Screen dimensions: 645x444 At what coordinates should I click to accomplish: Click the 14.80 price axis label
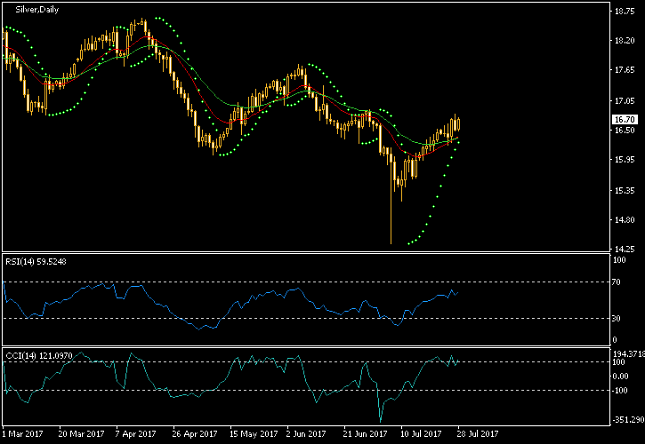(x=624, y=220)
